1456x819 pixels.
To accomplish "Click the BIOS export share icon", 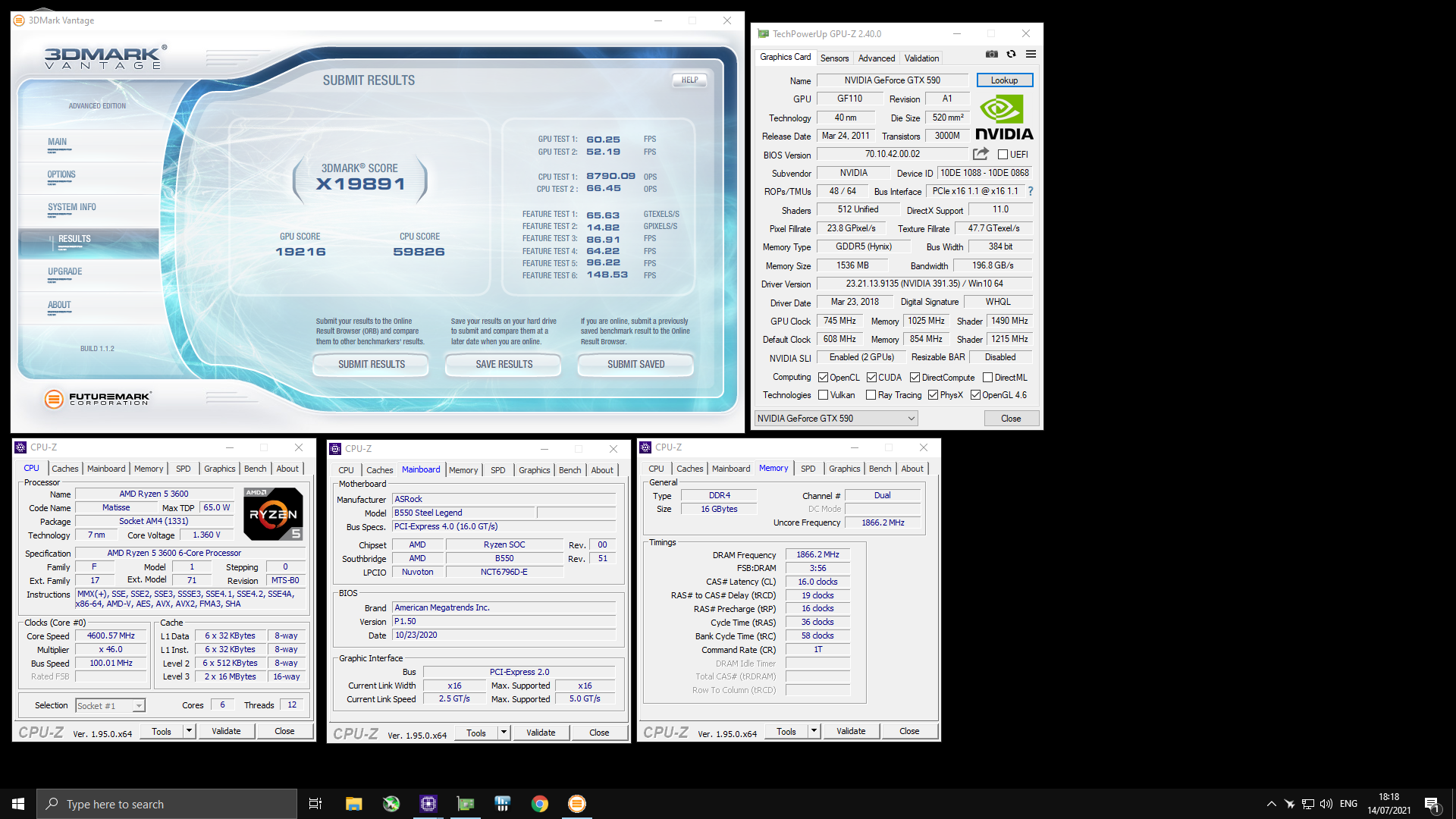I will [x=981, y=154].
